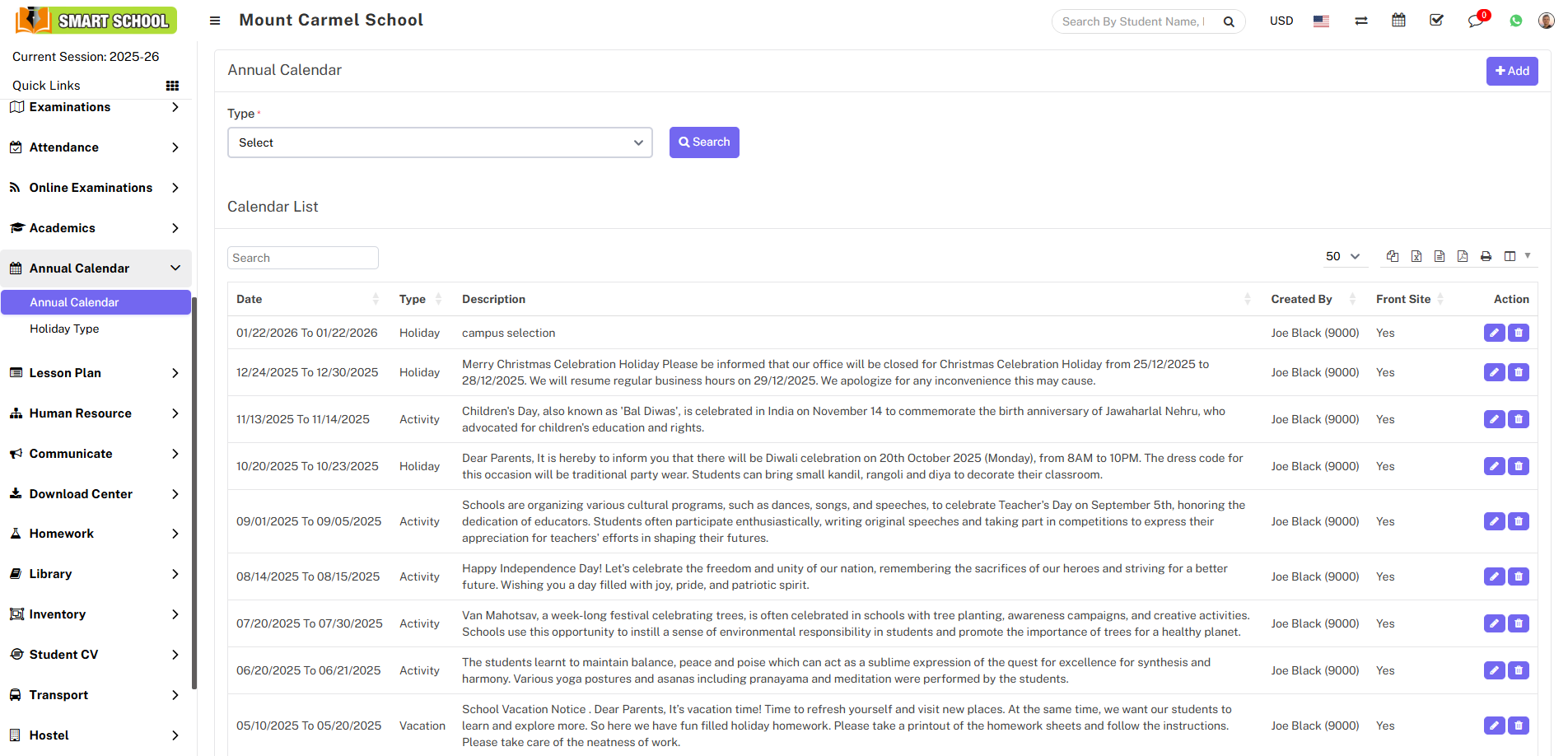The height and width of the screenshot is (756, 1568).
Task: Click the Add button
Action: pos(1511,71)
